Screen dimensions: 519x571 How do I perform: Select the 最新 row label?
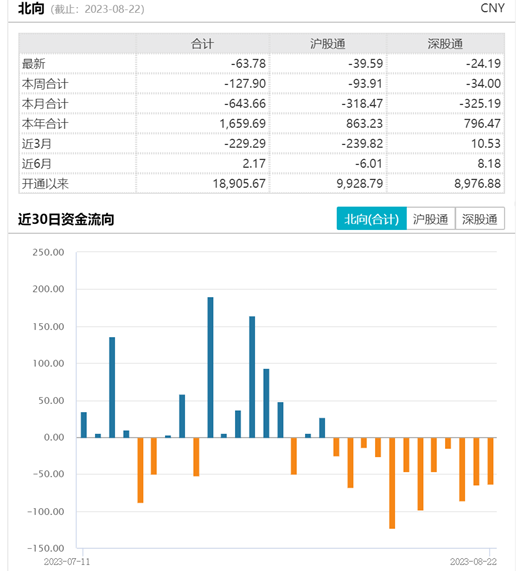coord(34,64)
